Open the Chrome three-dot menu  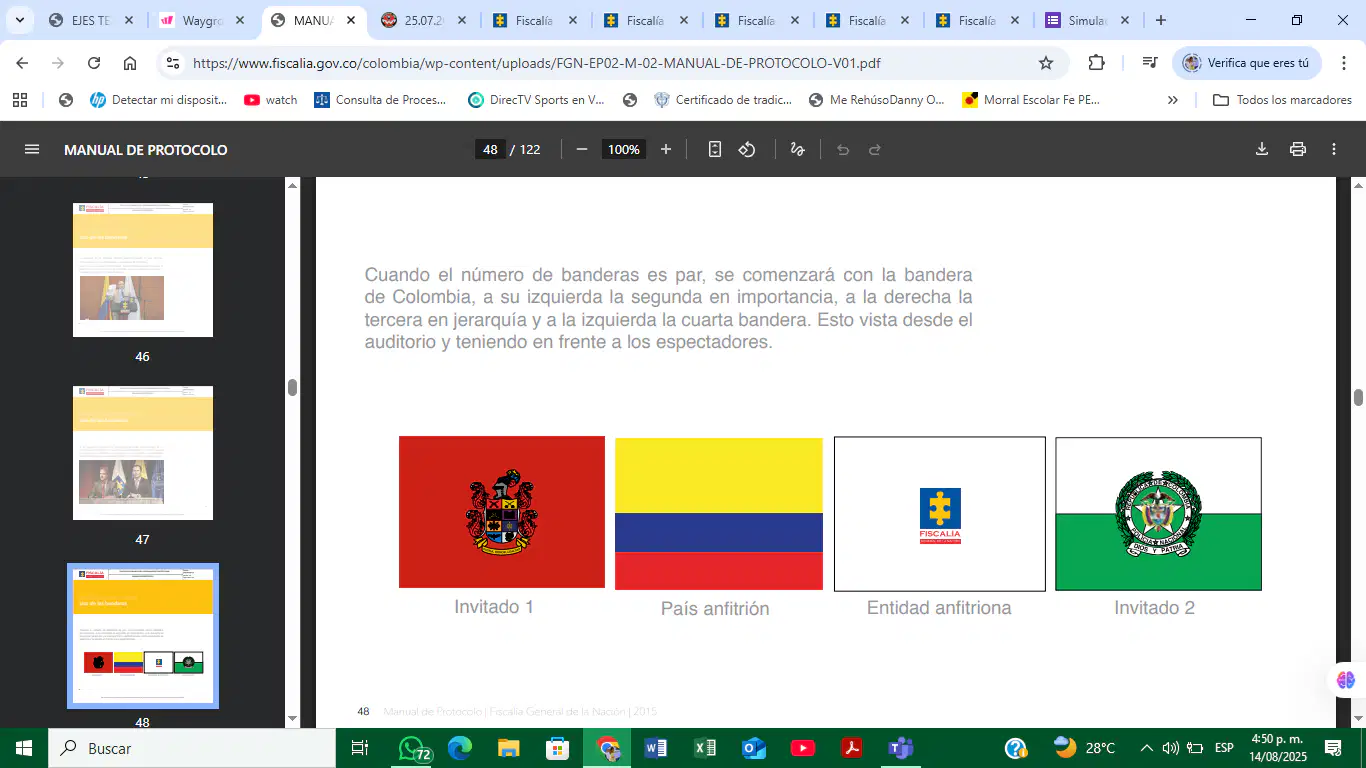pyautogui.click(x=1343, y=63)
